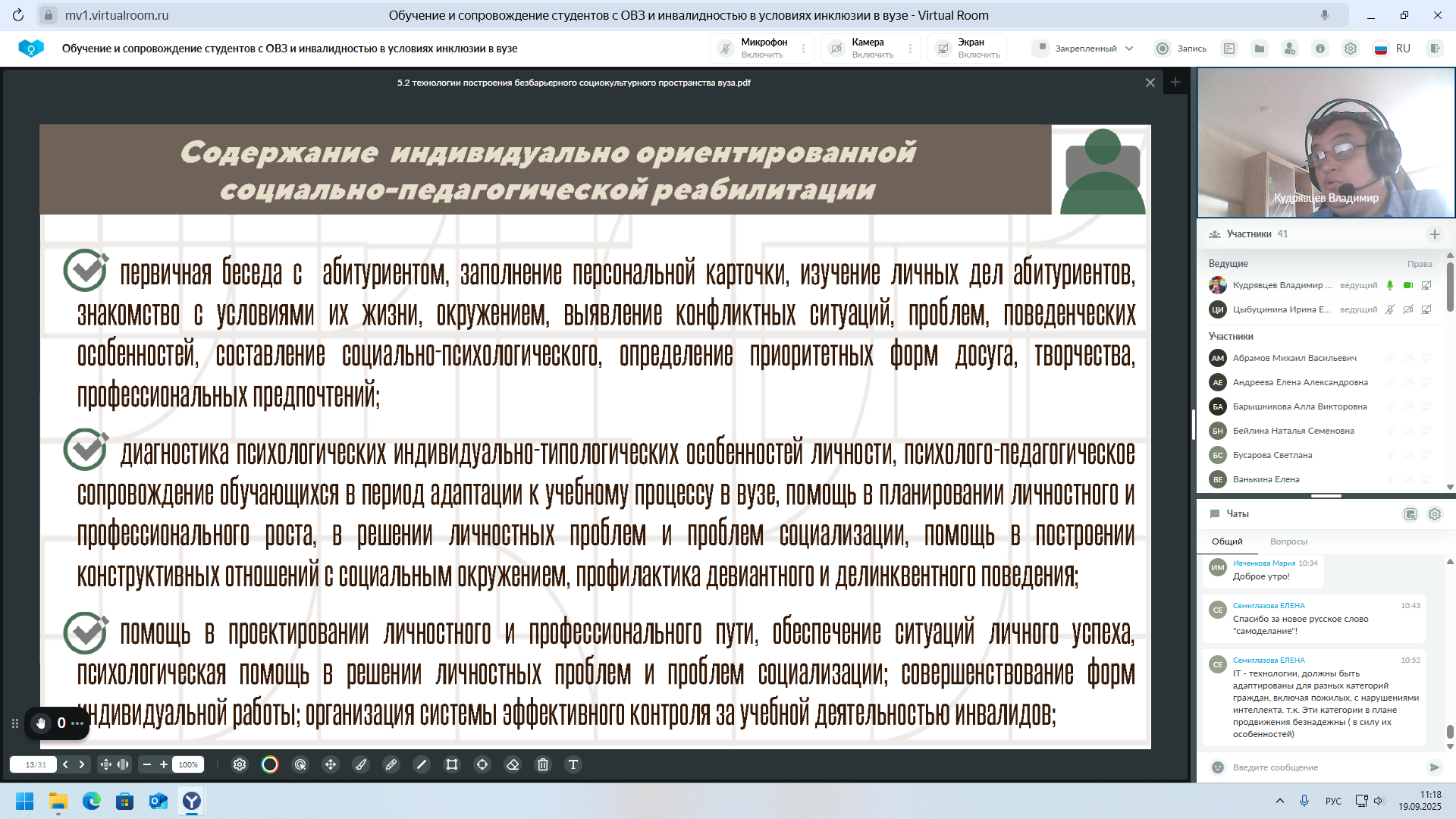
Task: Open the color picker ring
Action: [270, 764]
